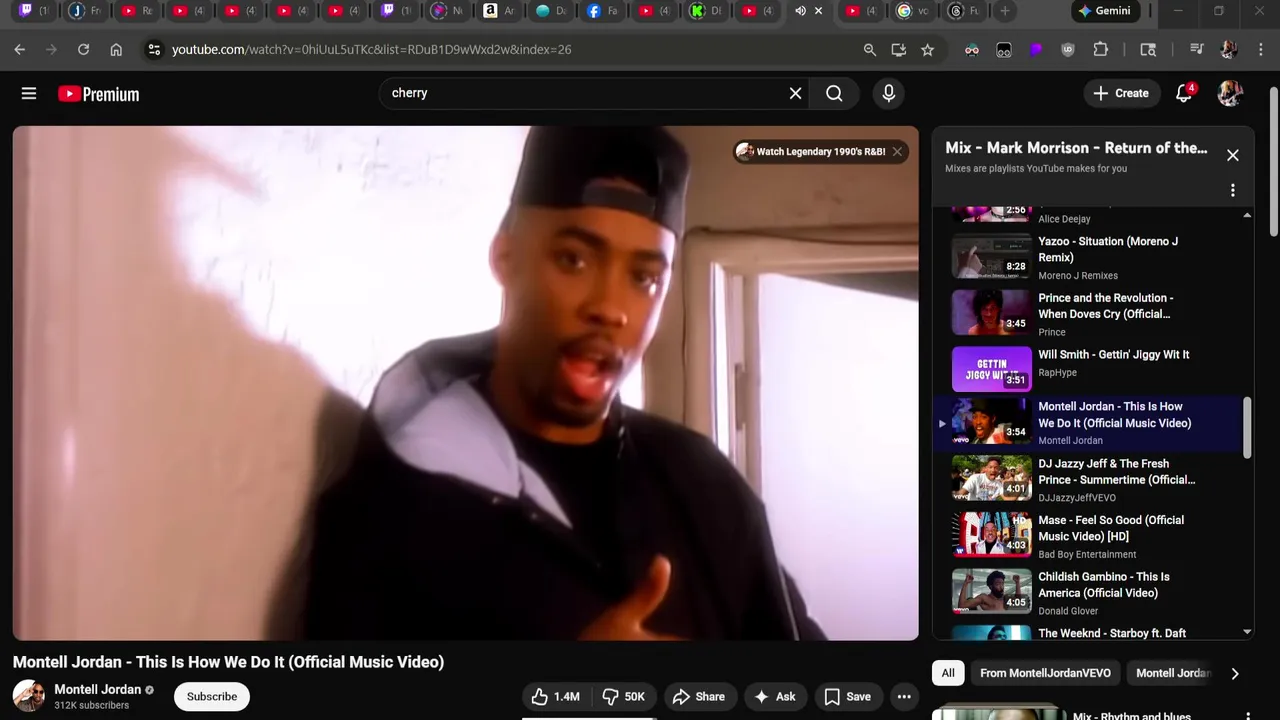Play Yazoo - Situation (Moreno J Remix)
1280x720 pixels.
pyautogui.click(x=1092, y=257)
